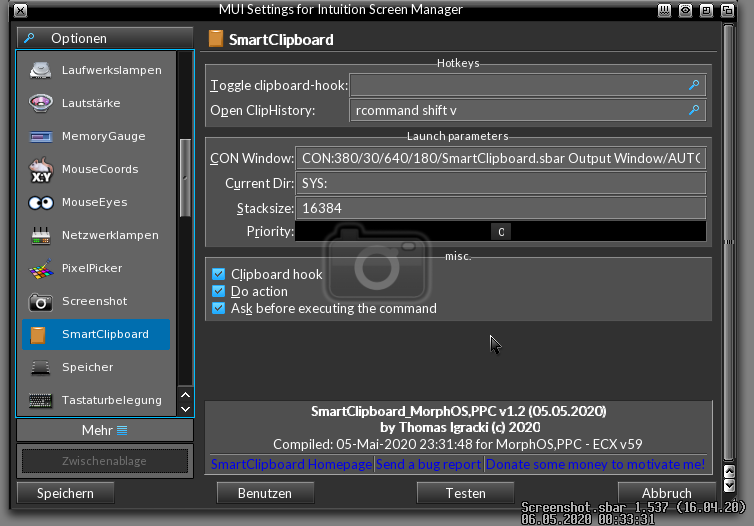
Task: Click key picker for Toggle clipboard-hook
Action: (694, 86)
